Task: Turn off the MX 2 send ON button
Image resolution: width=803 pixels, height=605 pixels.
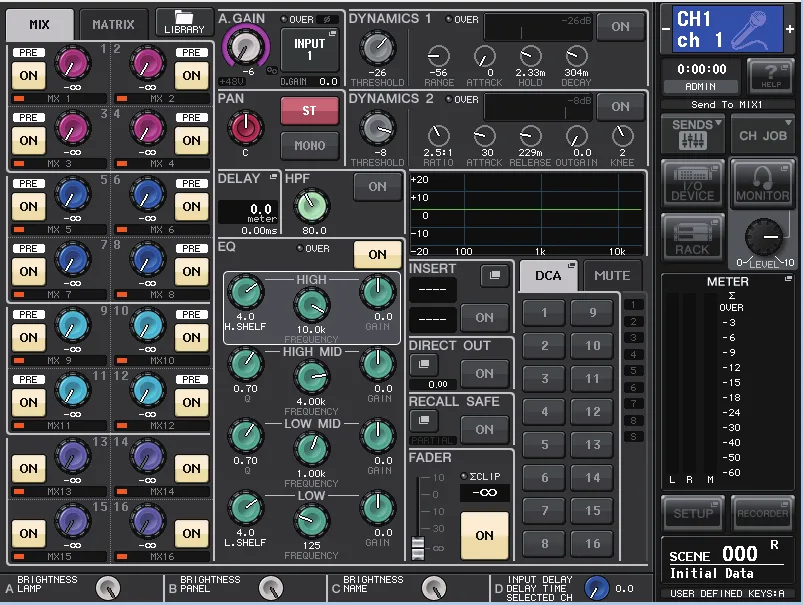Action: 192,75
